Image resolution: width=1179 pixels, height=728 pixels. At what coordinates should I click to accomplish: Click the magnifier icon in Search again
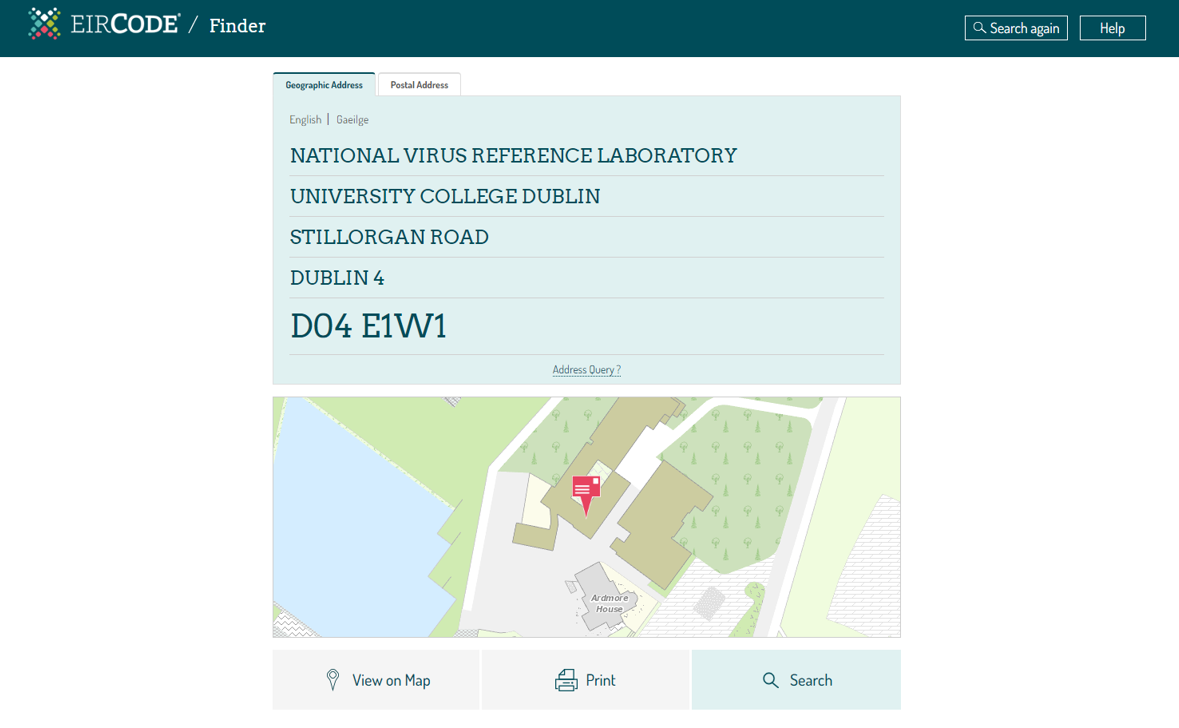(x=979, y=28)
